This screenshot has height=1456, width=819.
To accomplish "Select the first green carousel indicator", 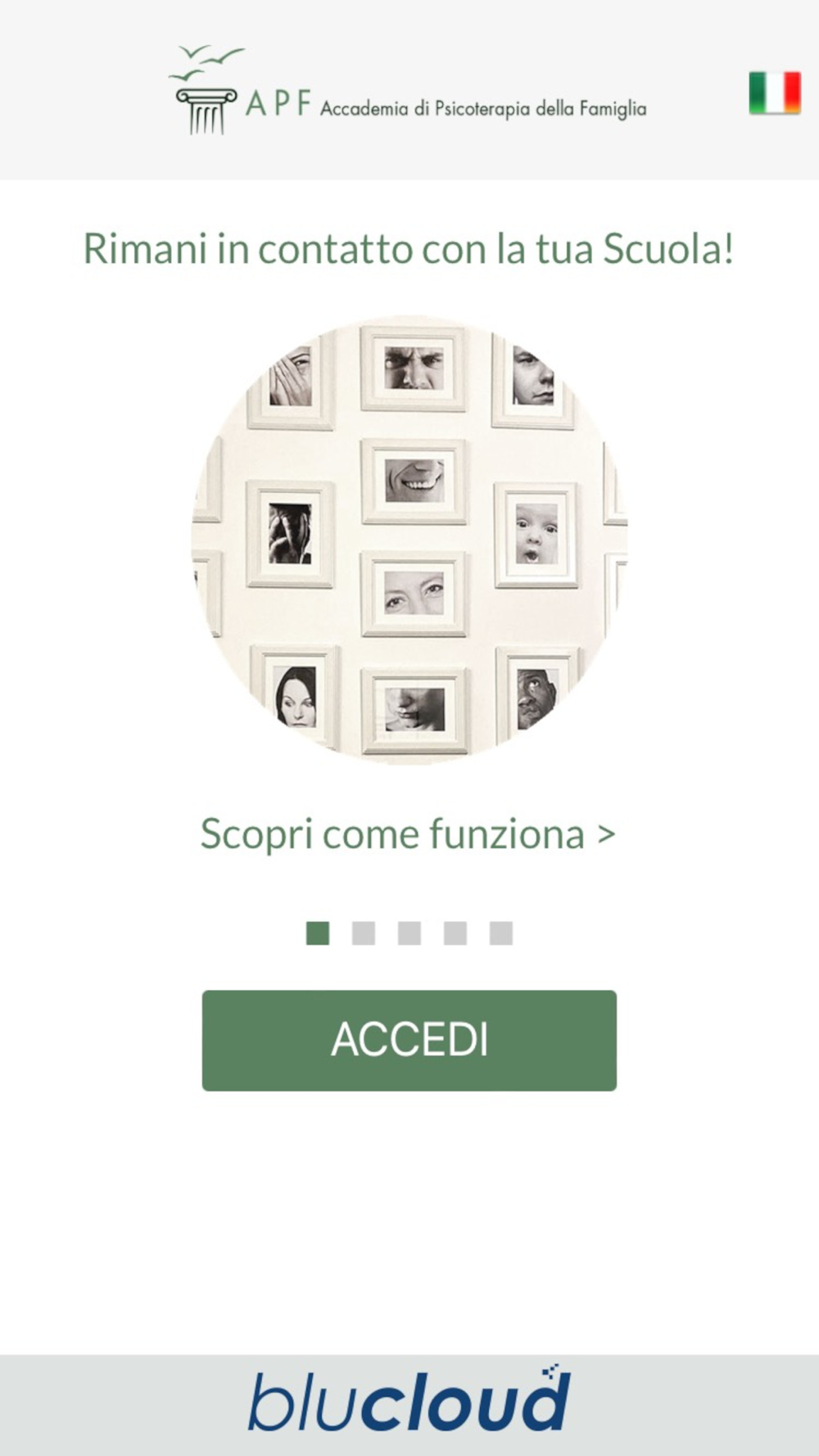I will point(318,933).
